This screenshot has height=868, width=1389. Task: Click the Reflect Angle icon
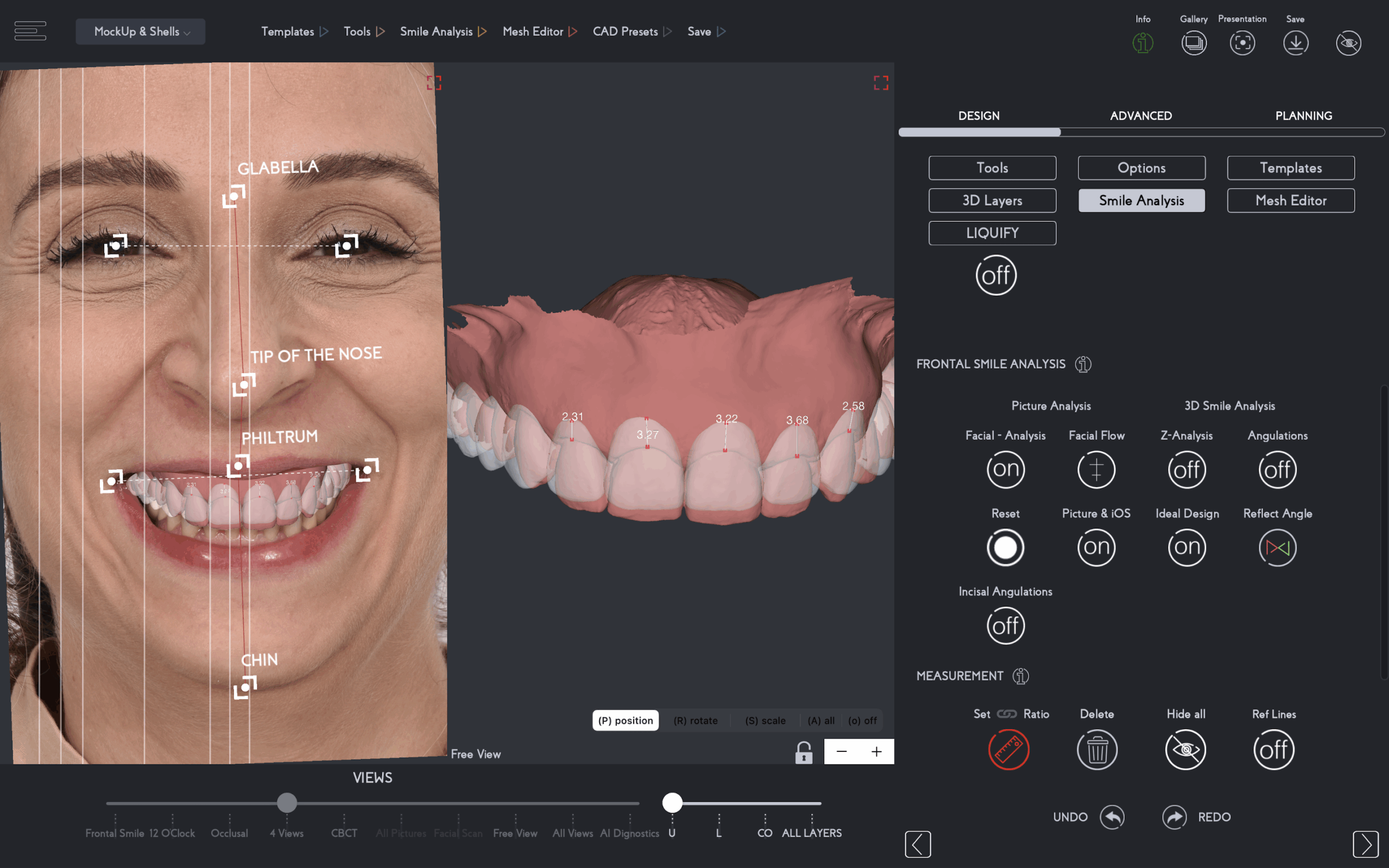coord(1277,548)
